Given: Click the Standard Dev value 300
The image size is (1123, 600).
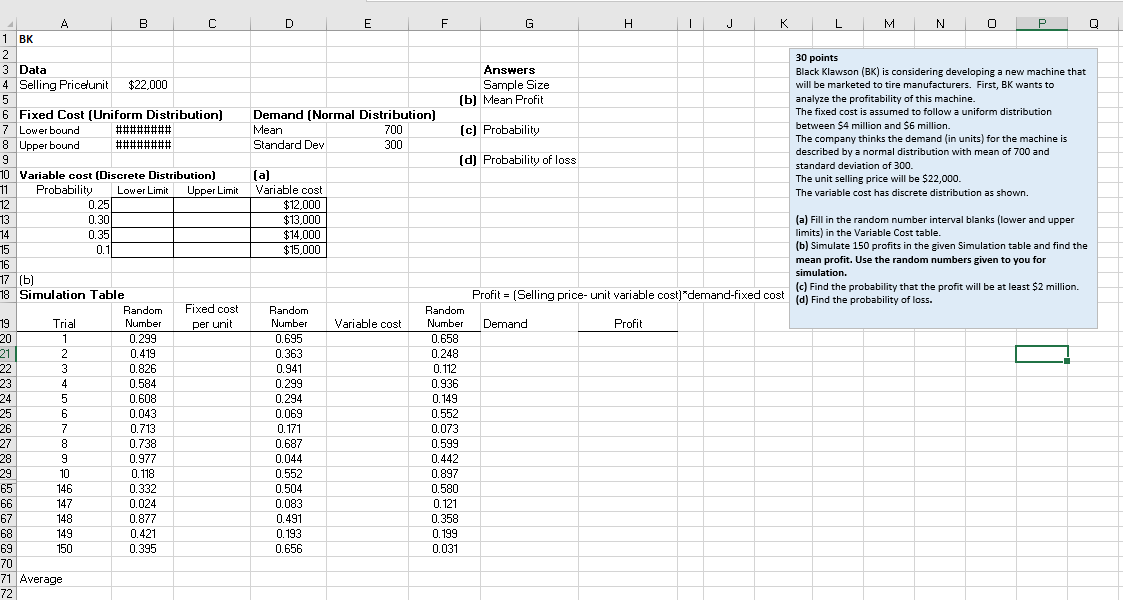Looking at the screenshot, I should click(367, 145).
